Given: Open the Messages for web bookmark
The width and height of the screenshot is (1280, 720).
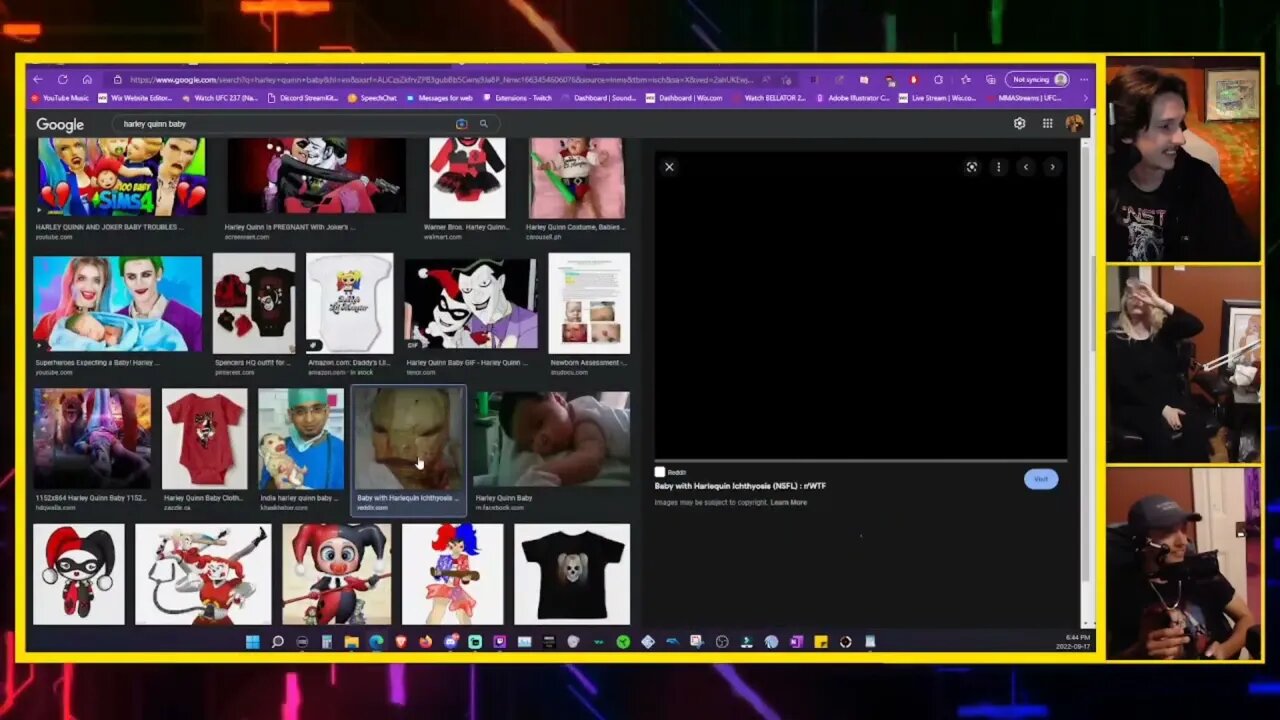Looking at the screenshot, I should (x=439, y=98).
